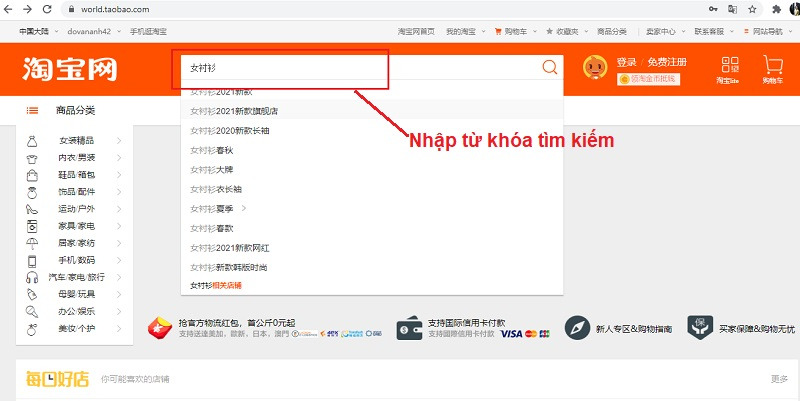Click the orange magnifier search icon
The image size is (800, 401).
(549, 68)
